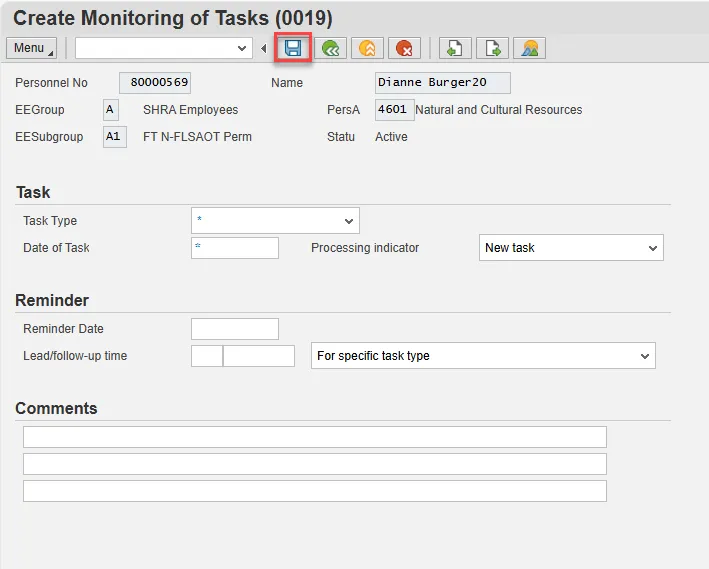The width and height of the screenshot is (709, 569).
Task: Click the Save disk icon
Action: 293,48
